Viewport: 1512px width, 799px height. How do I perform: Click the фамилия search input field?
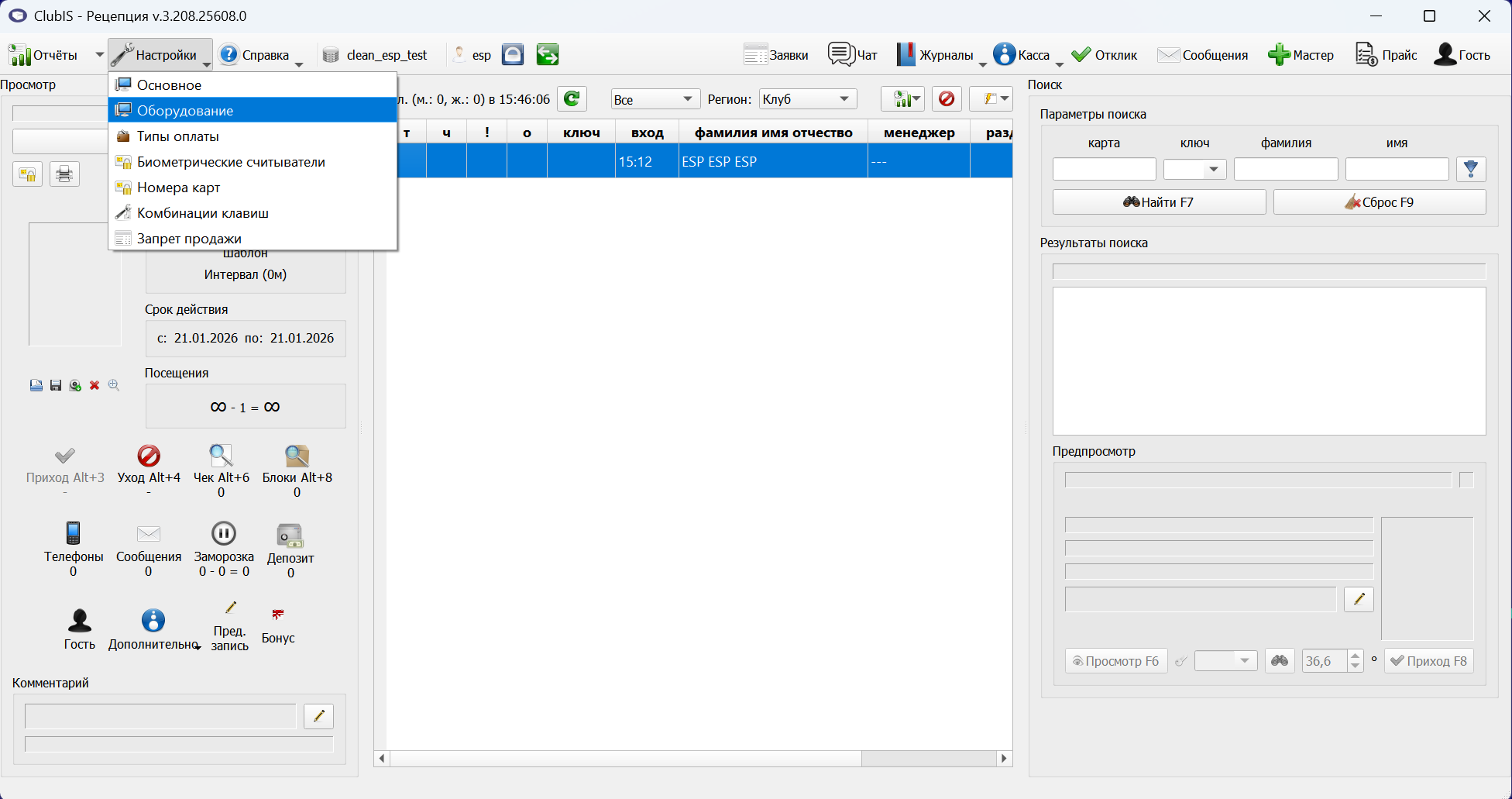pos(1286,169)
